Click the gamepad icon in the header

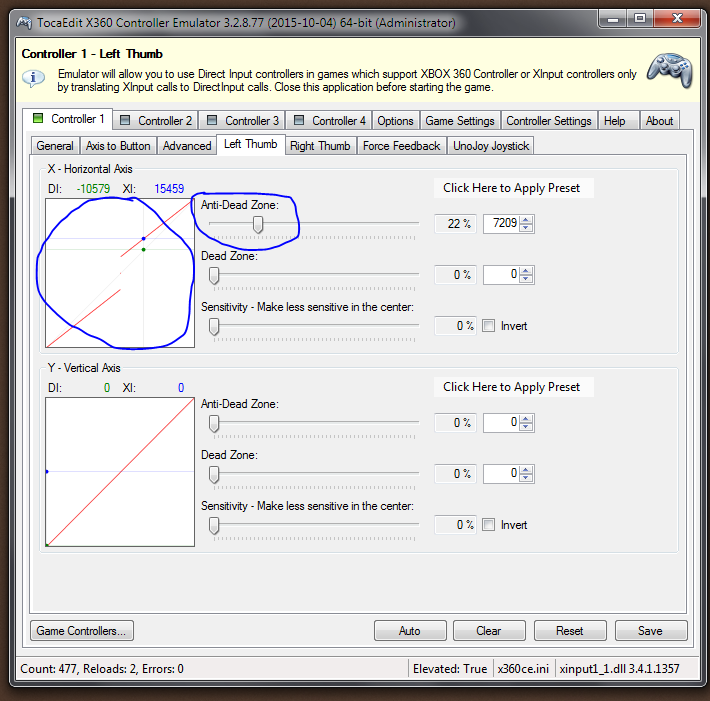pos(670,70)
